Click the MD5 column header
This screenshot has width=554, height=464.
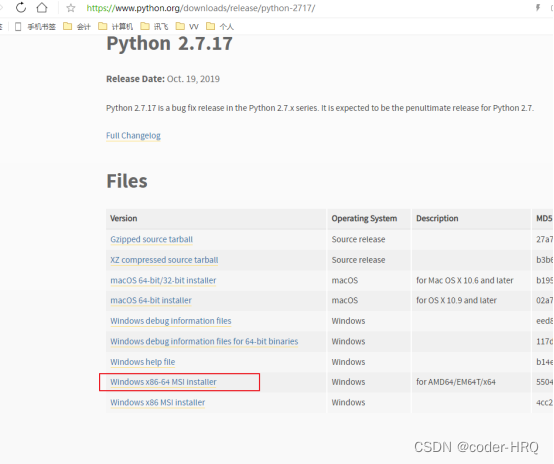(x=544, y=218)
